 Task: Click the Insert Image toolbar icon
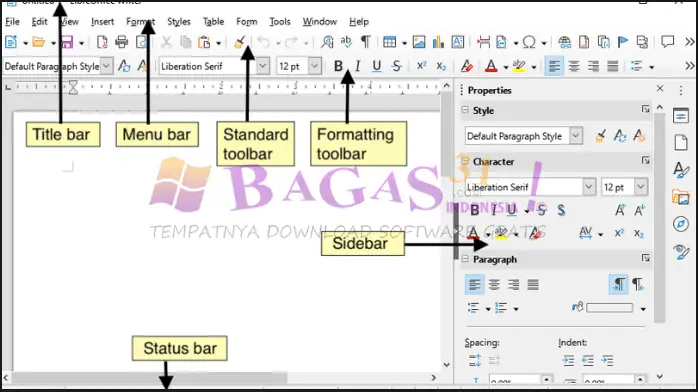419,42
